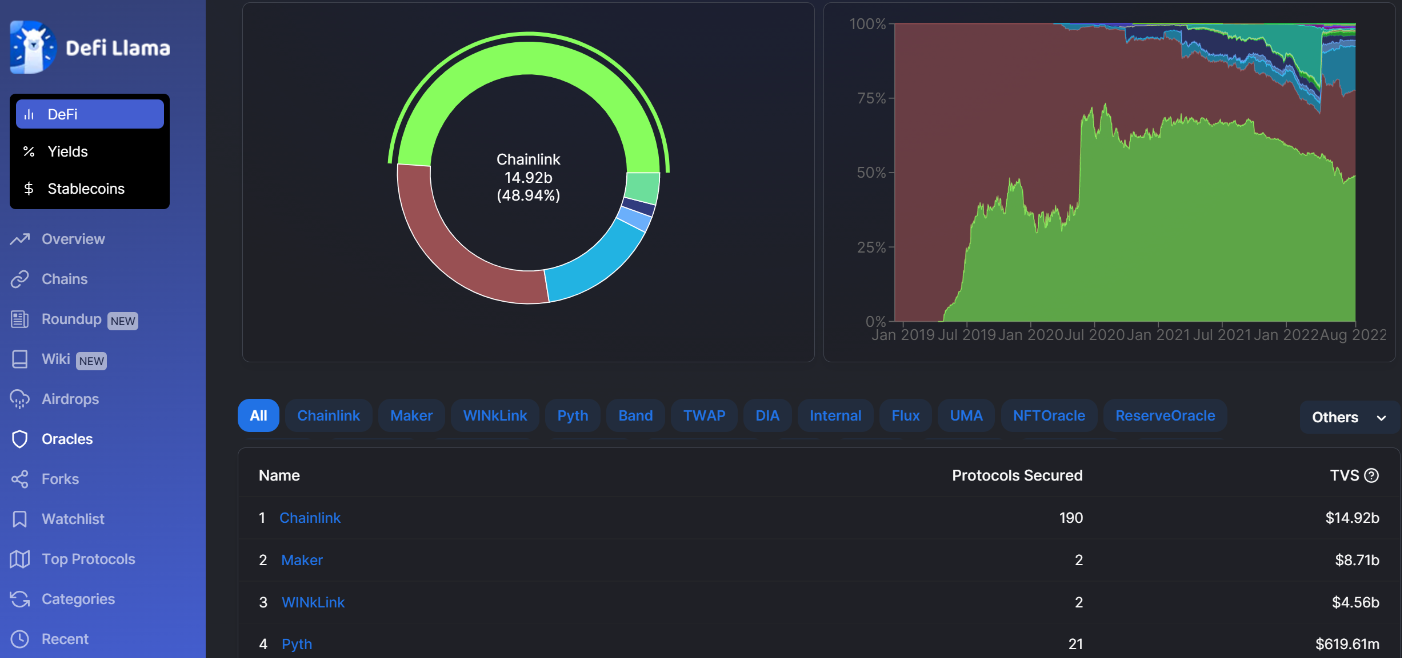Open the Overview trend icon
Viewport: 1402px width, 658px height.
click(x=20, y=239)
